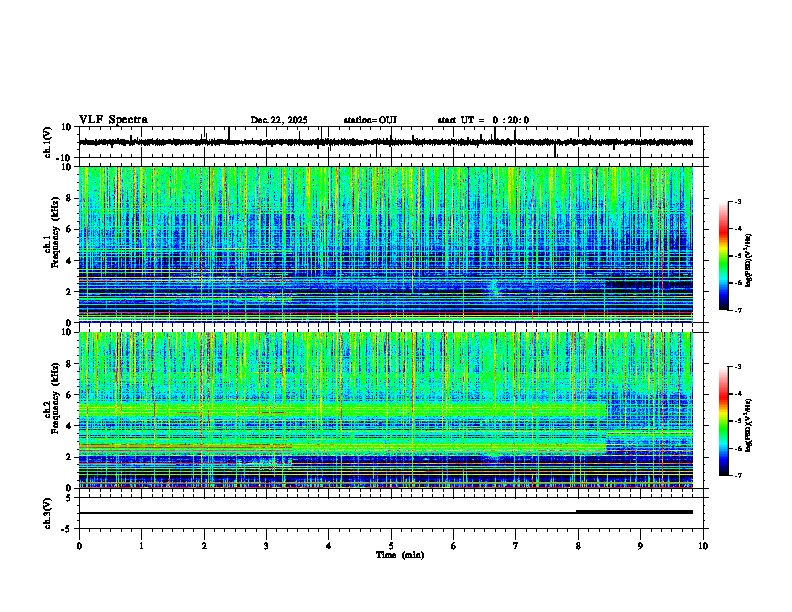Image resolution: width=792 pixels, height=612 pixels.
Task: Click the "4" kHz tick on ch.1 frequency axis
Action: [69, 261]
